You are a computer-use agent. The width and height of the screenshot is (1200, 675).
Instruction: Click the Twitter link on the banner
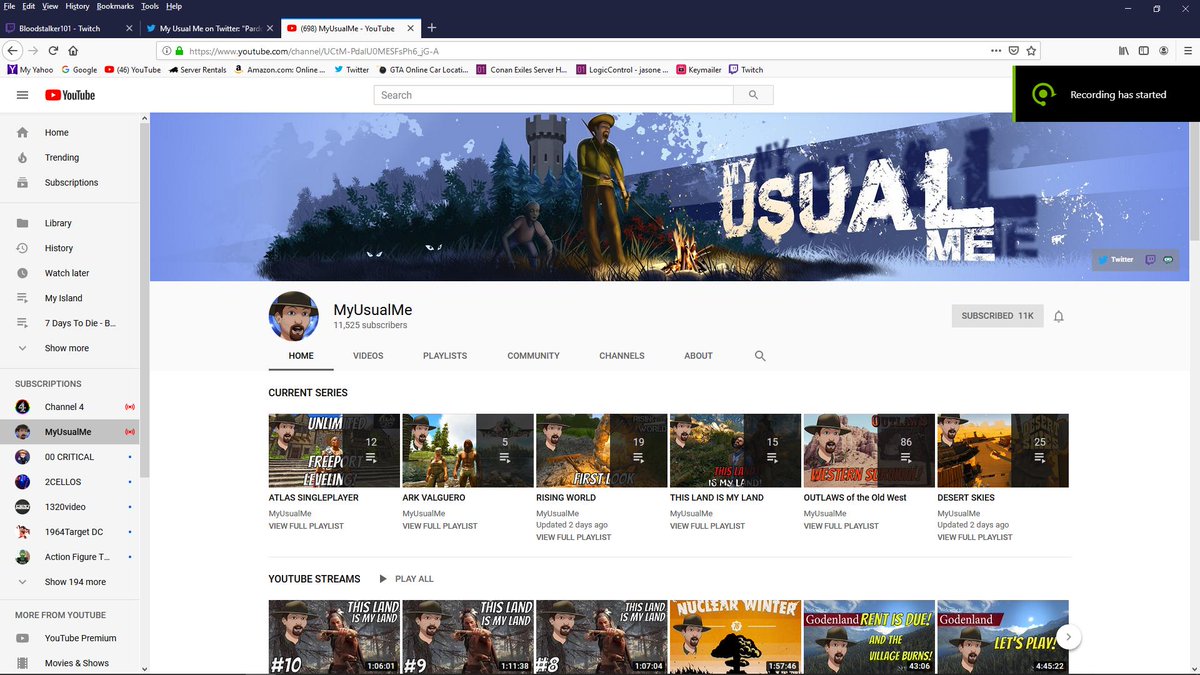[1116, 259]
